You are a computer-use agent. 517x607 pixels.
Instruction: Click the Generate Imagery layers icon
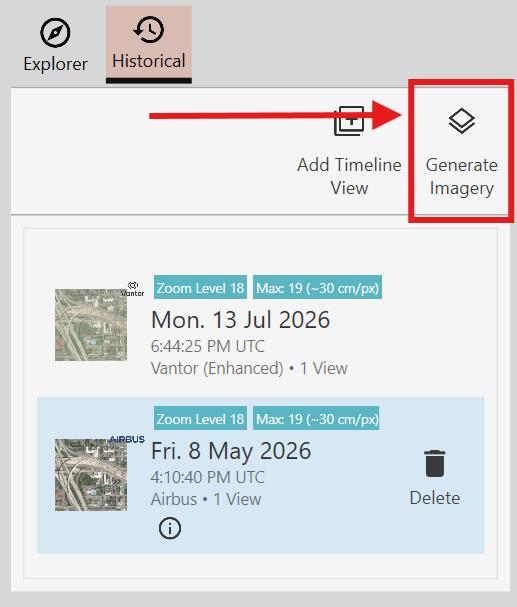tap(462, 121)
